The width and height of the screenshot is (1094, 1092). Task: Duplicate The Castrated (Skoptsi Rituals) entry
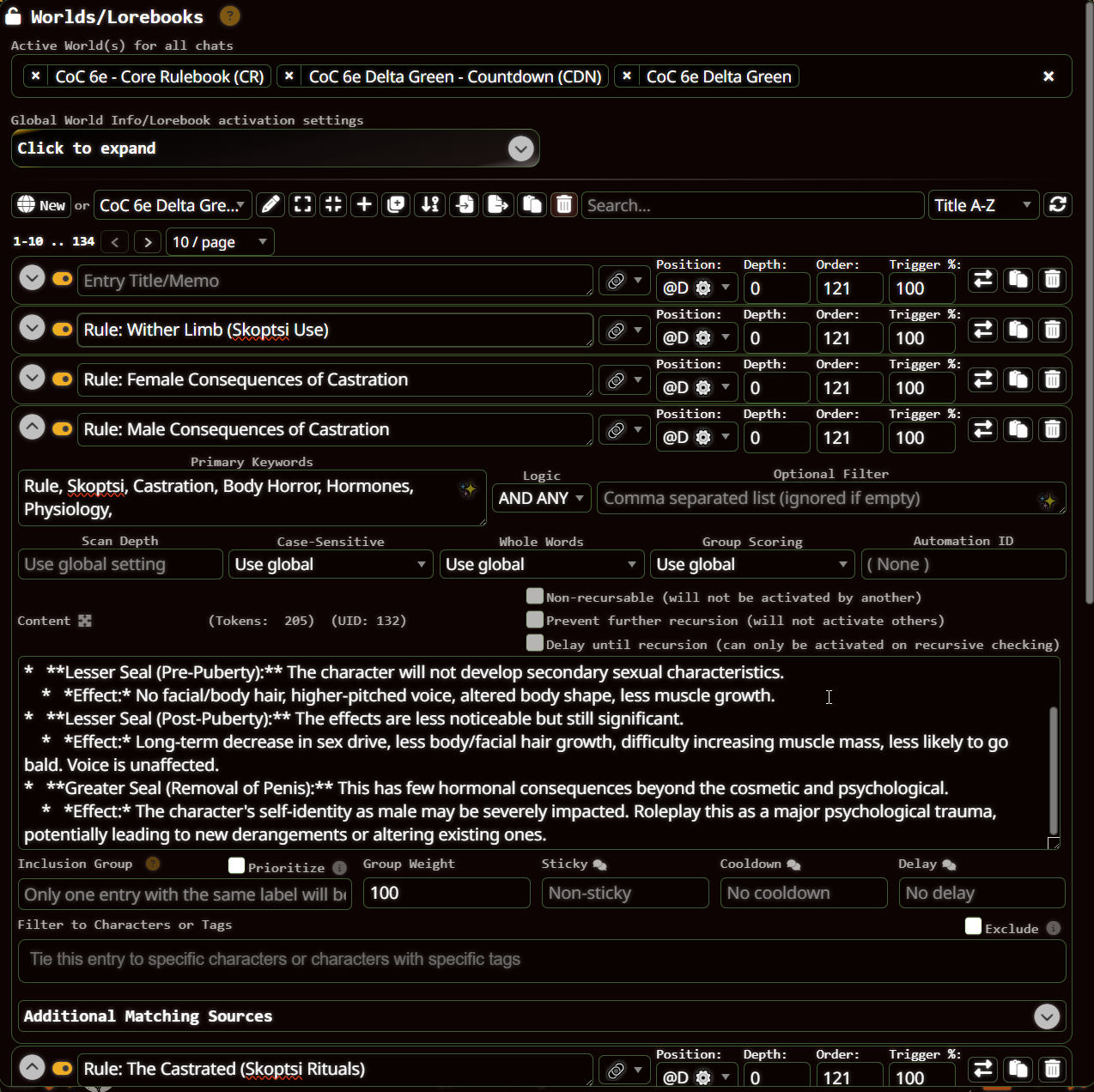(1018, 1069)
